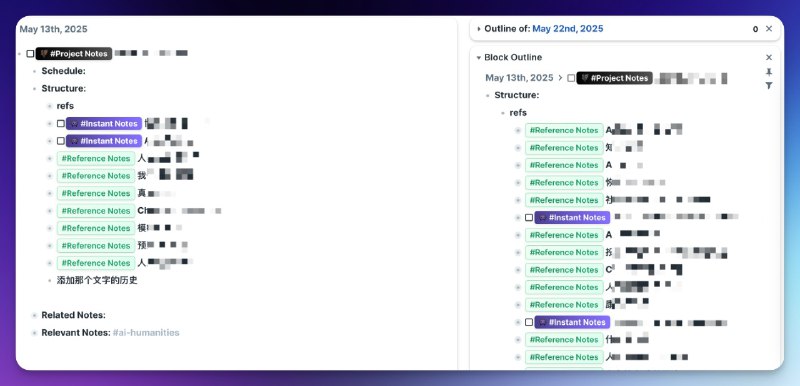Screen dimensions: 800x386
Task: Click the May 13th, 2025 page title
Action: pyautogui.click(x=54, y=29)
